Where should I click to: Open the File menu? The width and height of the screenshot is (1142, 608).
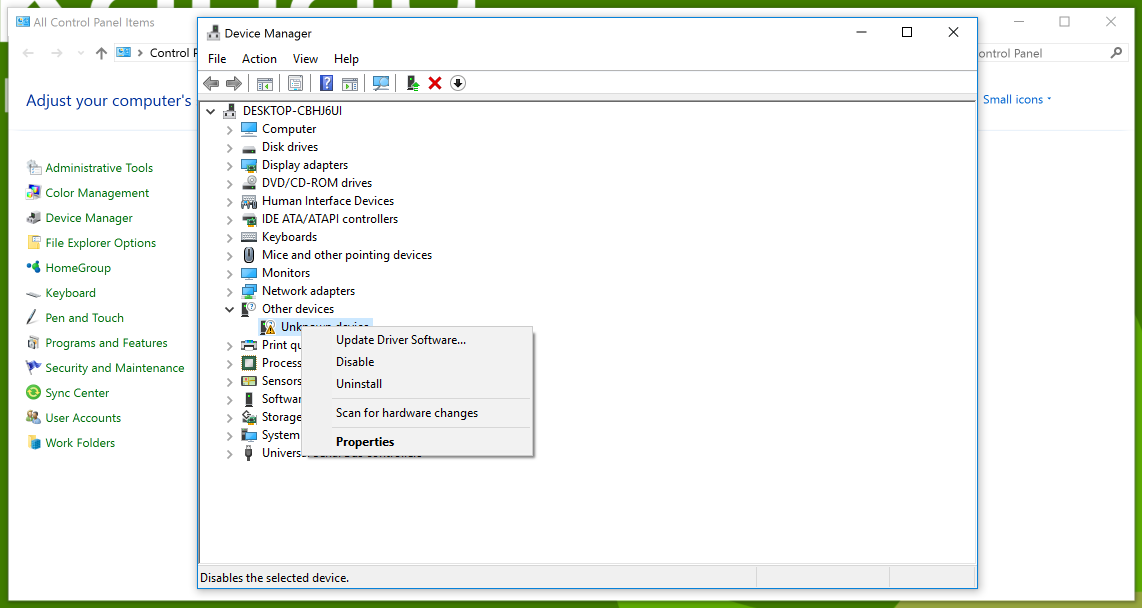pos(217,59)
